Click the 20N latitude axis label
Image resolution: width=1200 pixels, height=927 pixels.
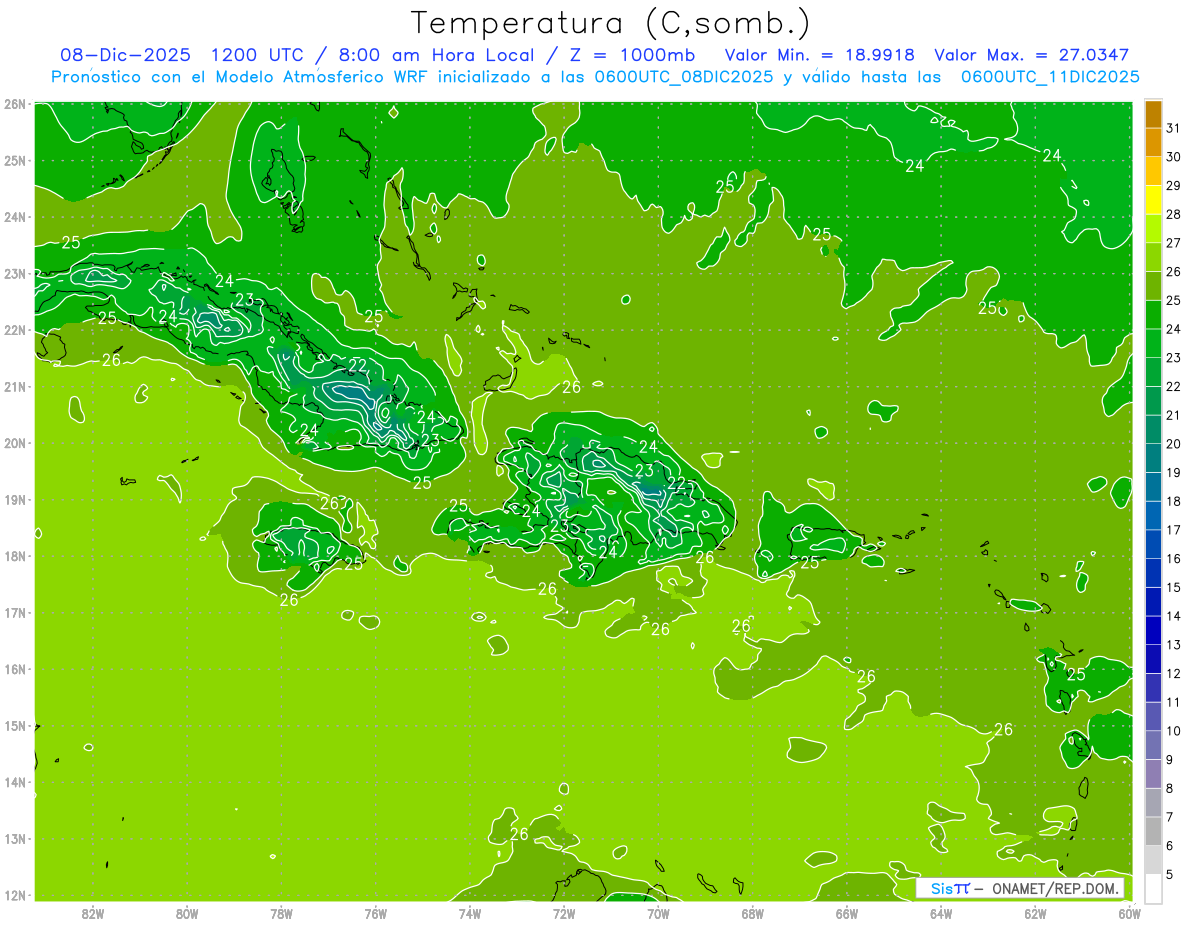click(x=15, y=443)
